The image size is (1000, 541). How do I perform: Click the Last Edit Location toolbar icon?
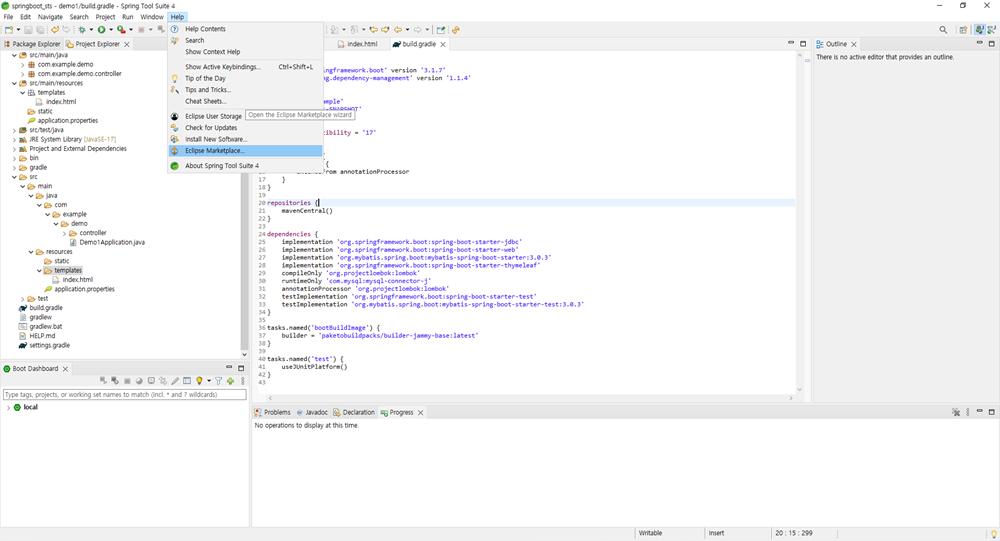pyautogui.click(x=374, y=29)
